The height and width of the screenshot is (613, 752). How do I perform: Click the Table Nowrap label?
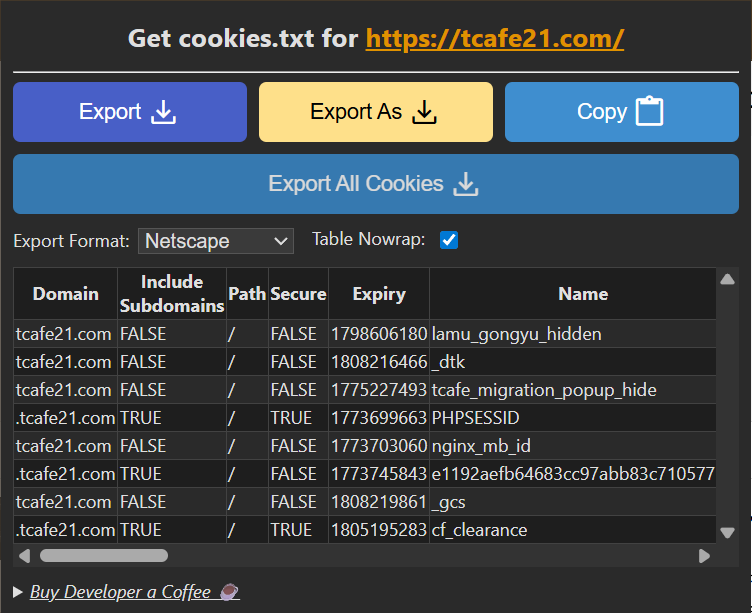tap(368, 239)
